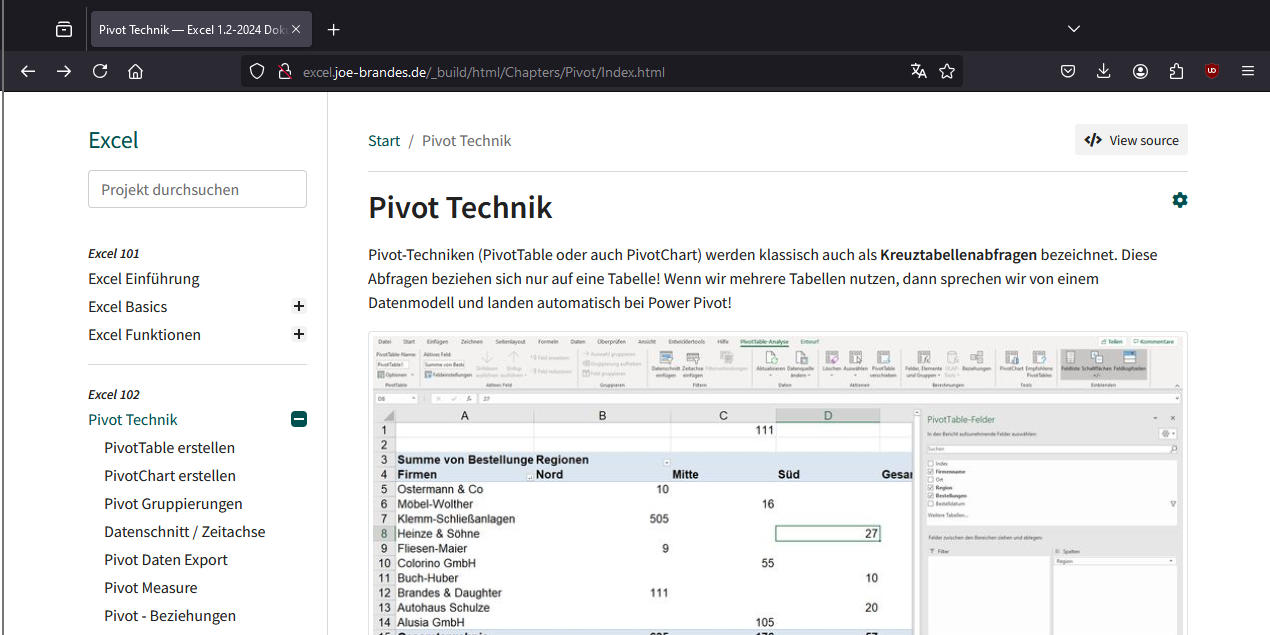Reload the page with the refresh icon
1270x635 pixels.
100,71
